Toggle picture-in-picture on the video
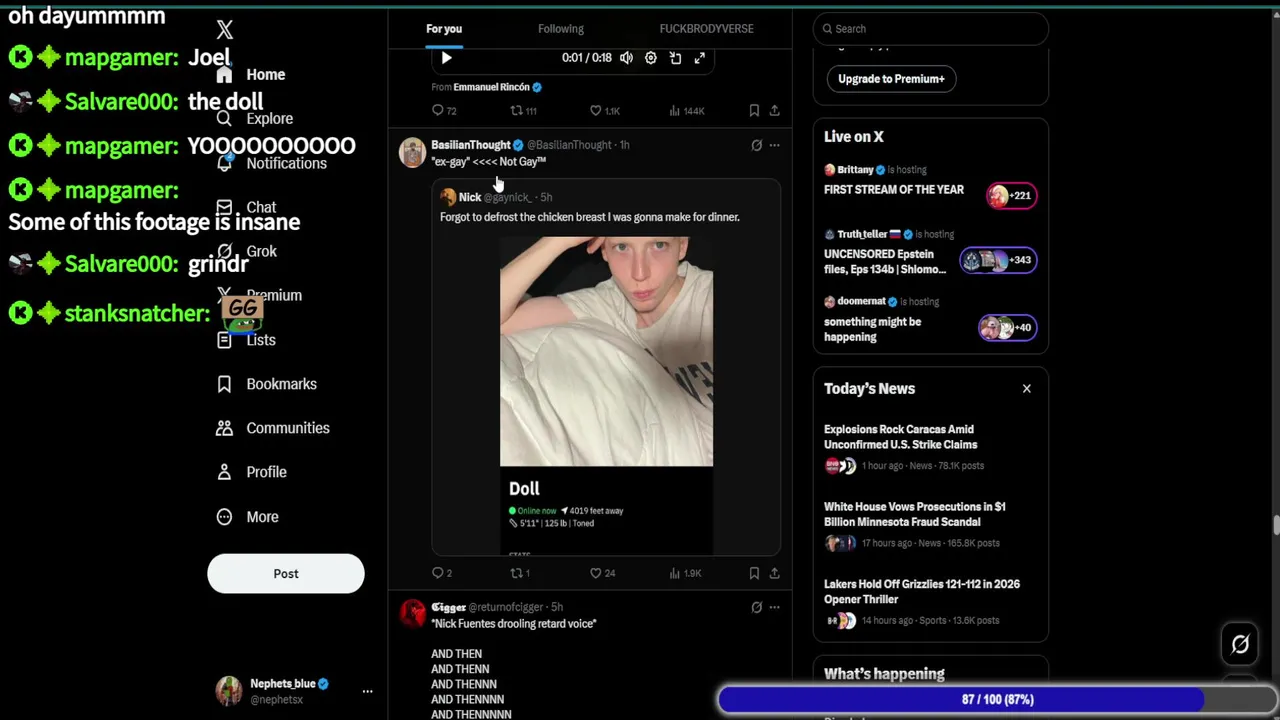 click(675, 58)
